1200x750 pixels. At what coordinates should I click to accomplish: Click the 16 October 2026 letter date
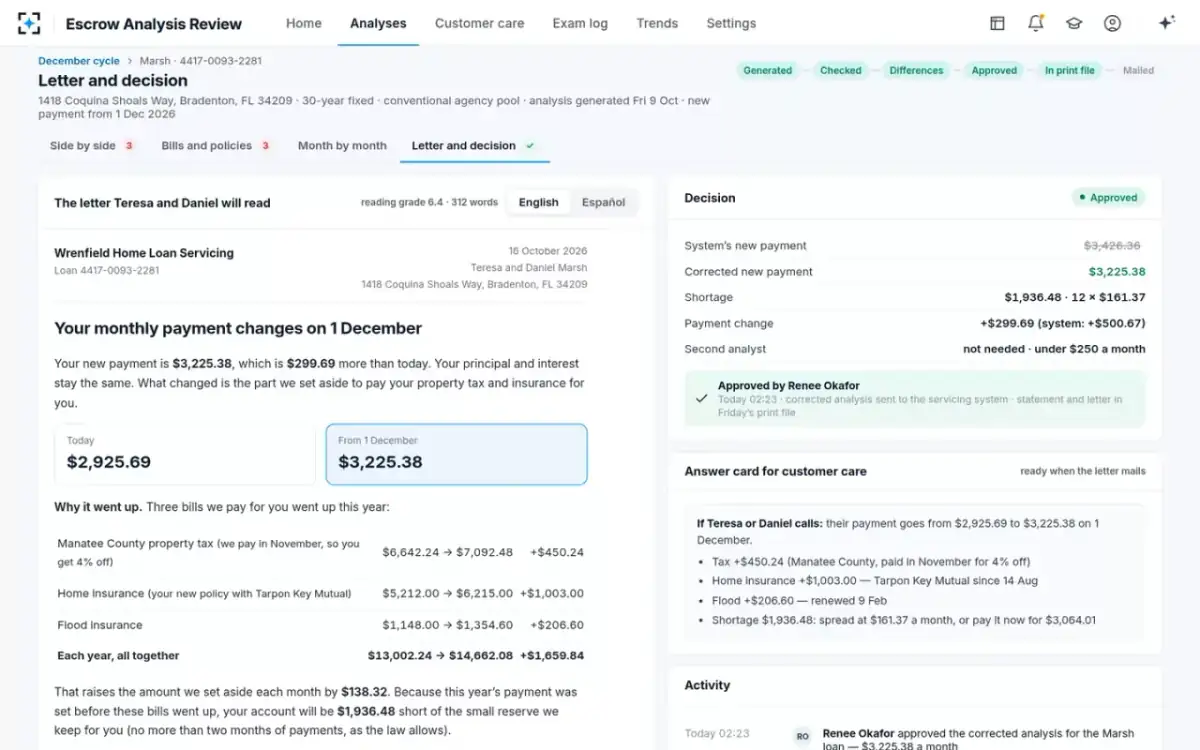548,251
